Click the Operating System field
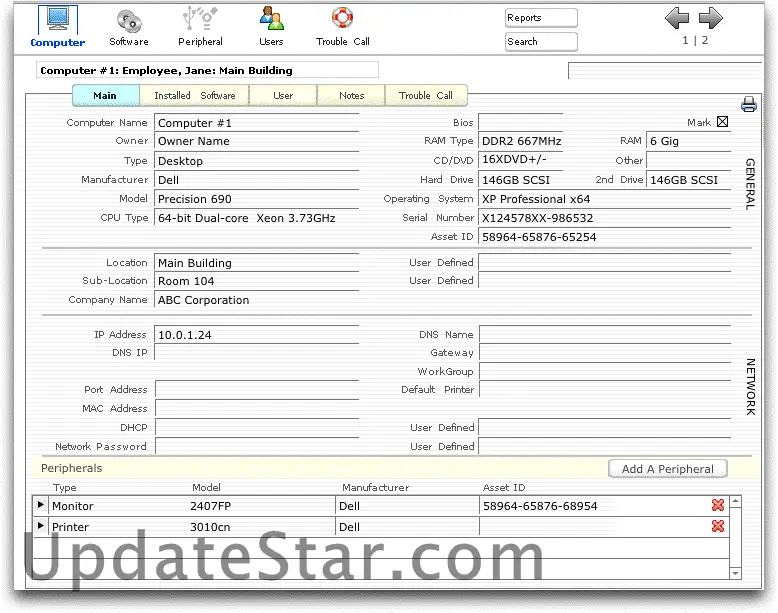Image resolution: width=778 pixels, height=613 pixels. 605,199
